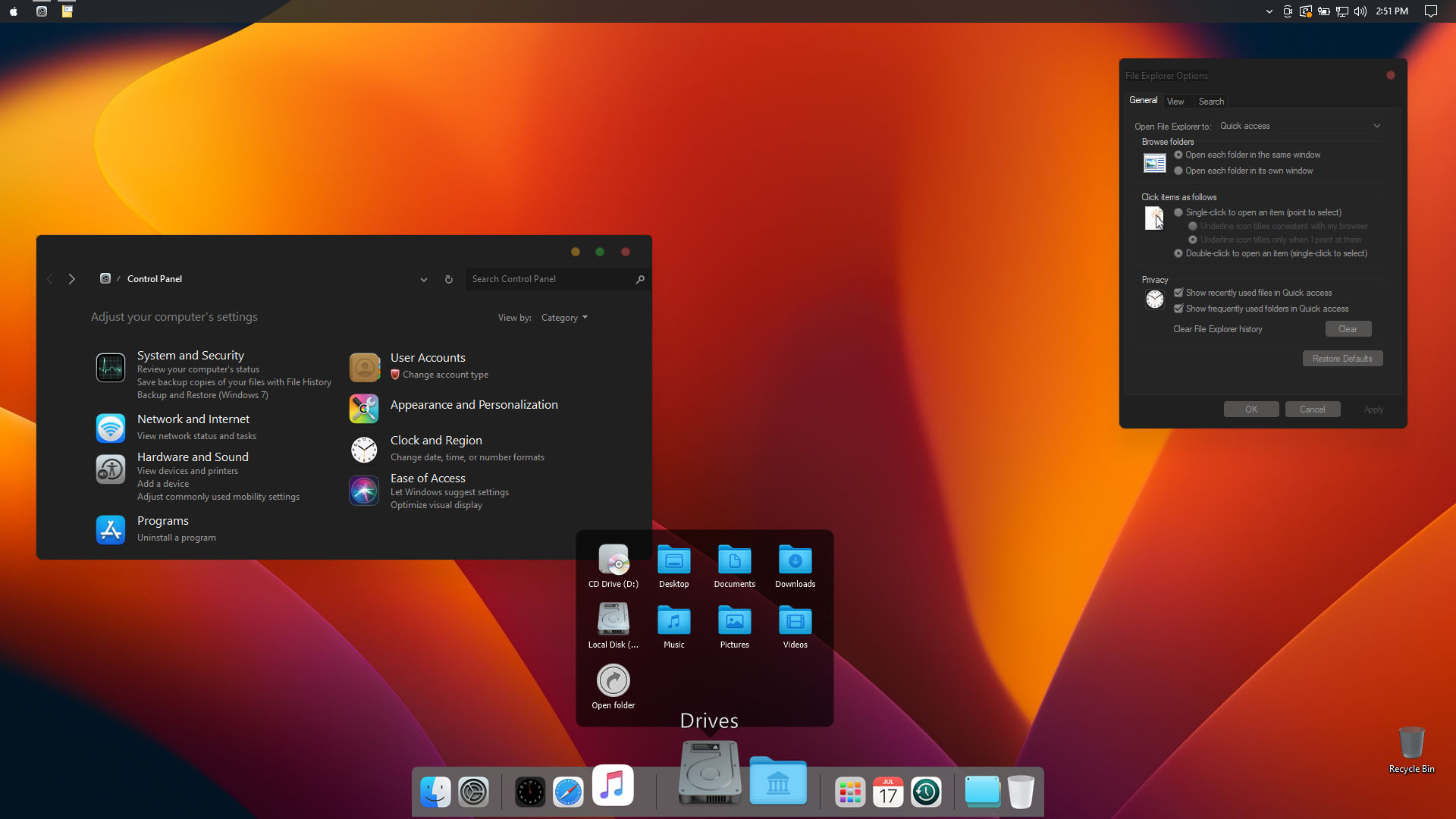Uncheck Show recently used files in Quick access

tap(1178, 293)
